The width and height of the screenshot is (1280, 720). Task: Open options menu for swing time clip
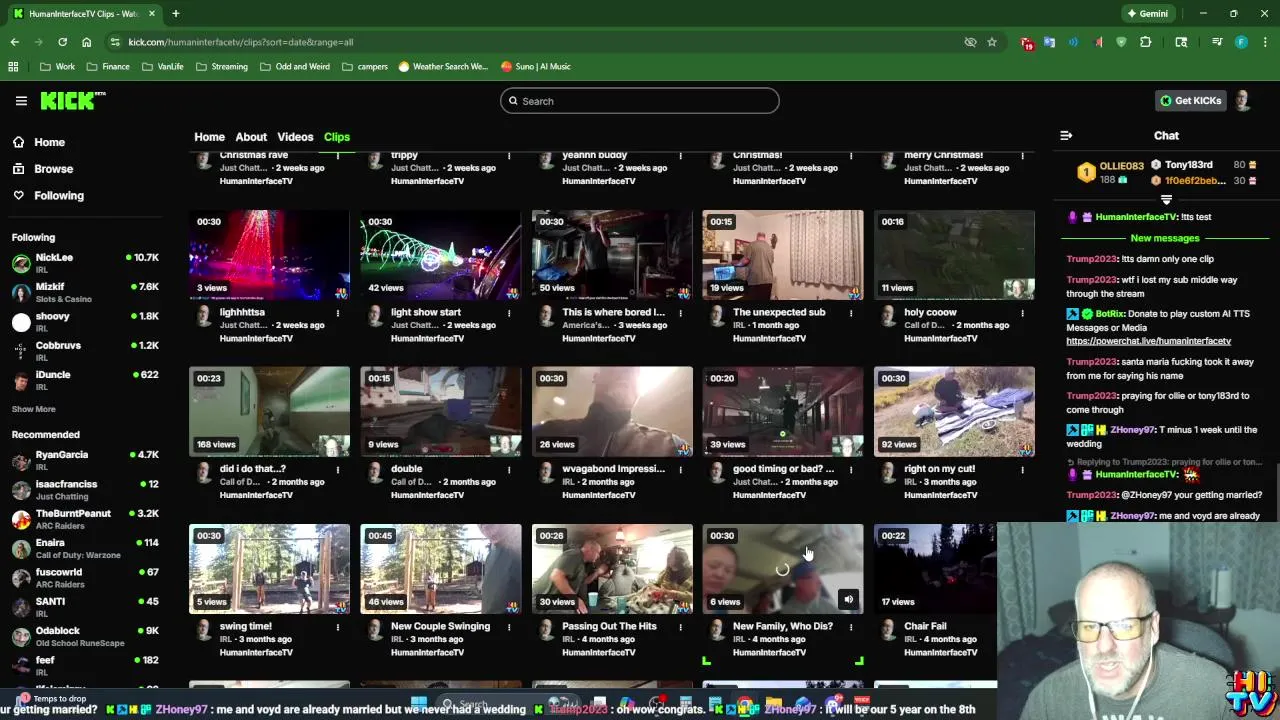click(x=338, y=627)
